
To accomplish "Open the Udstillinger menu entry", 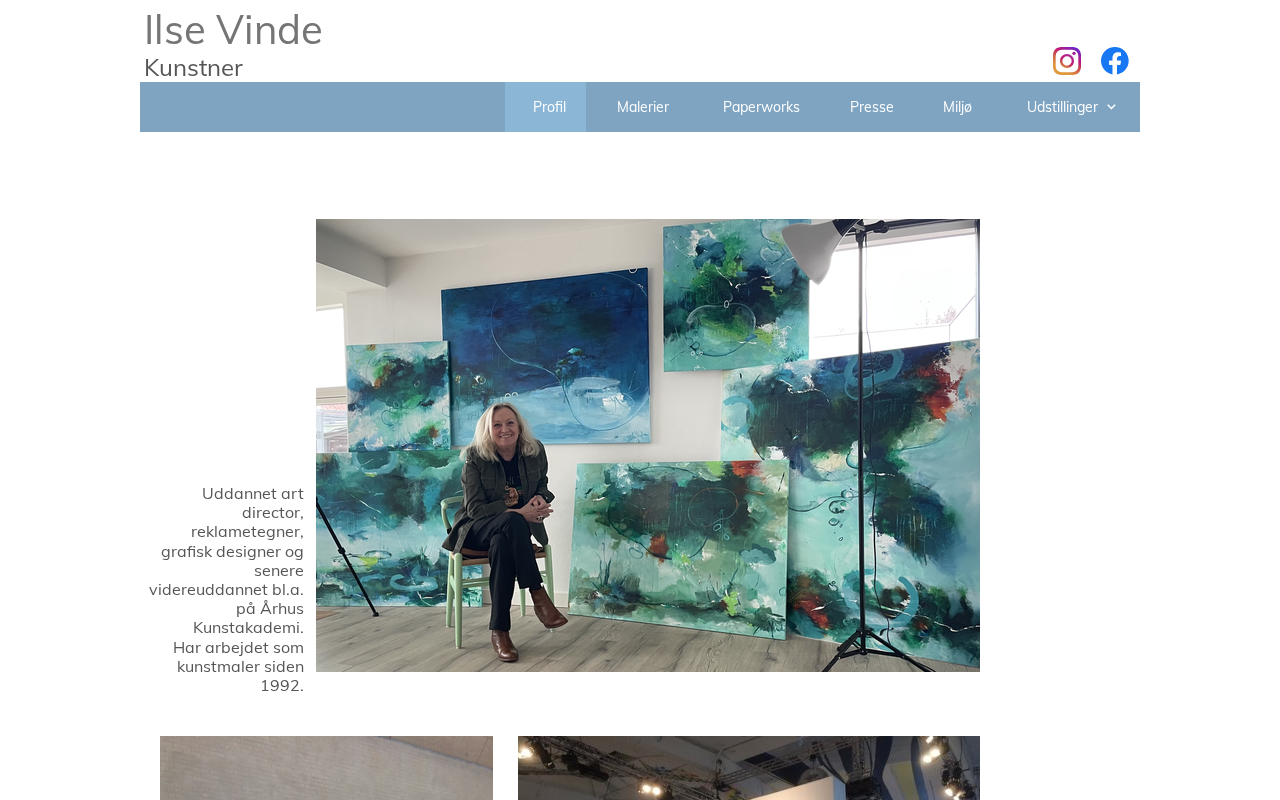I will tap(1062, 107).
